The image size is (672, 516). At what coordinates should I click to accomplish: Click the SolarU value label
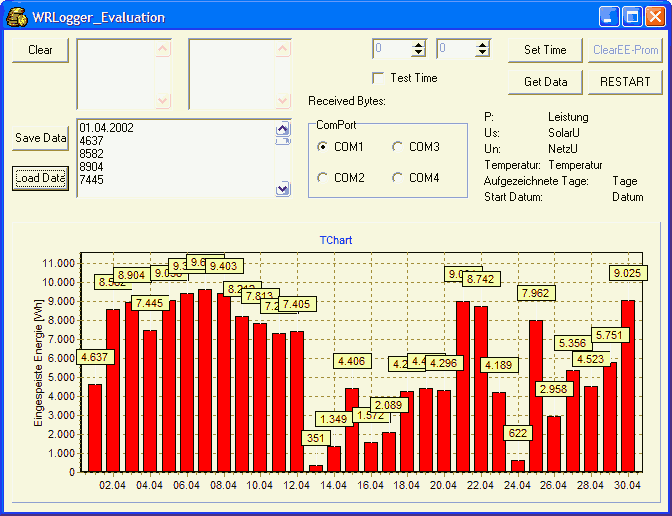point(564,133)
